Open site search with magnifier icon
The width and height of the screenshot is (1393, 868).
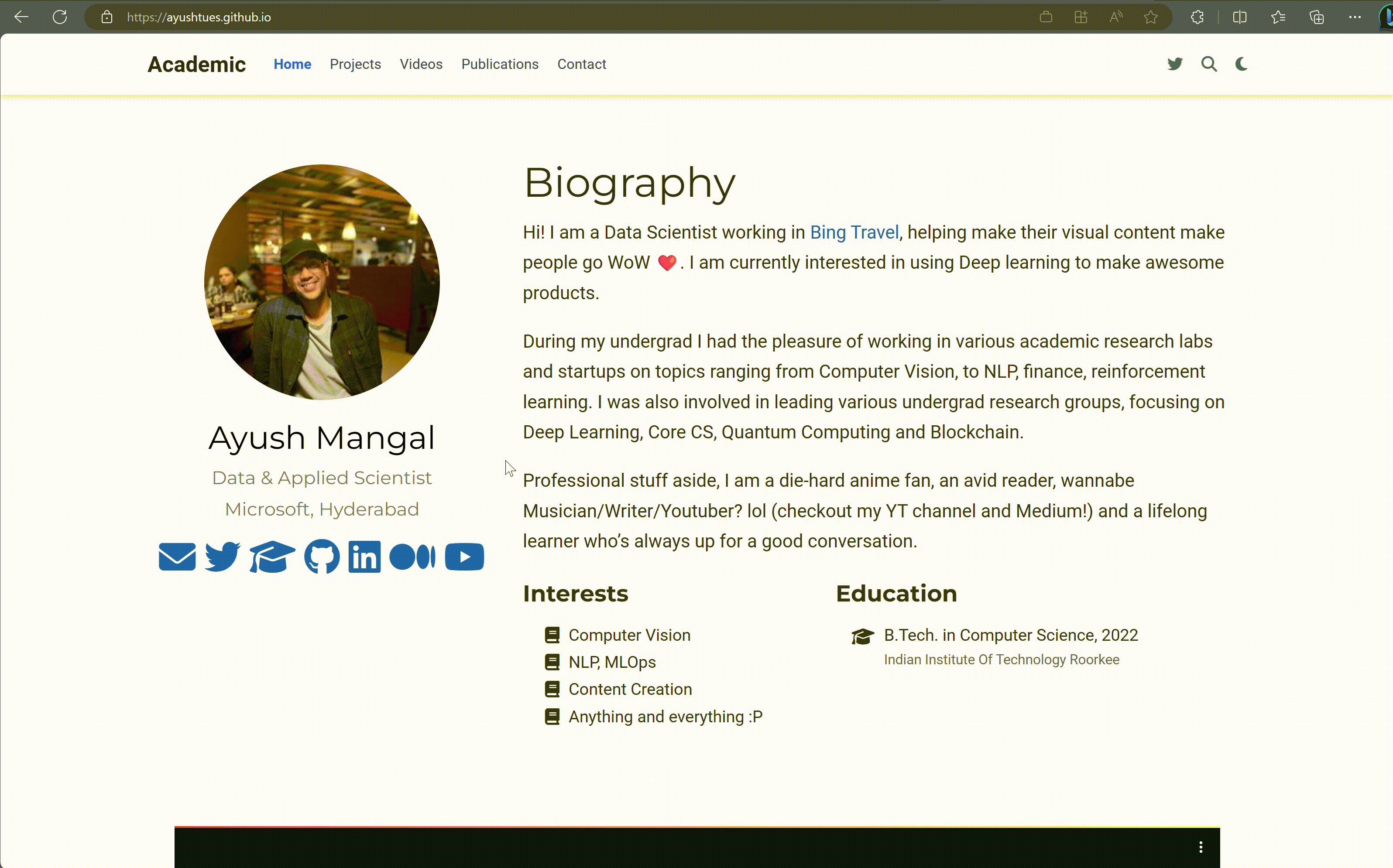(x=1209, y=64)
